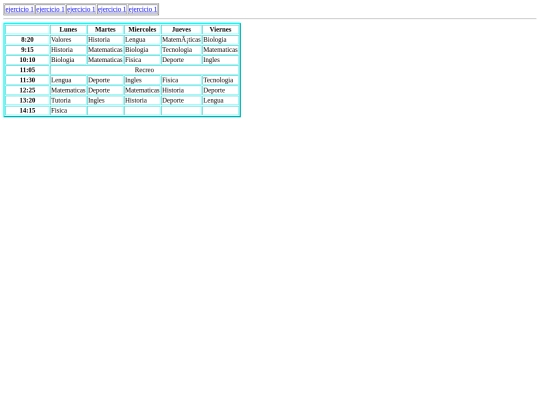Click "Biologia" in the 8:20 row
Image resolution: width=540 pixels, height=405 pixels.
coord(220,40)
